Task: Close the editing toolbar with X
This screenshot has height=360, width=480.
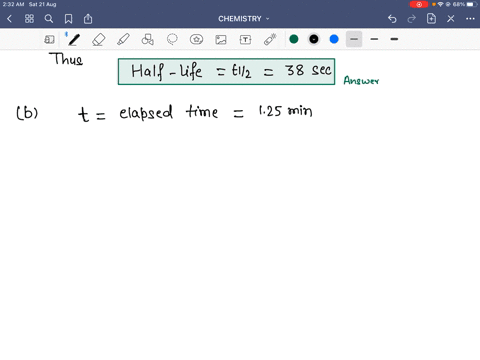Action: tap(451, 19)
